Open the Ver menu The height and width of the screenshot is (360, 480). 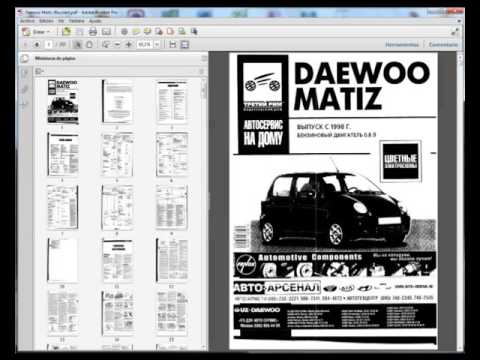pos(61,21)
